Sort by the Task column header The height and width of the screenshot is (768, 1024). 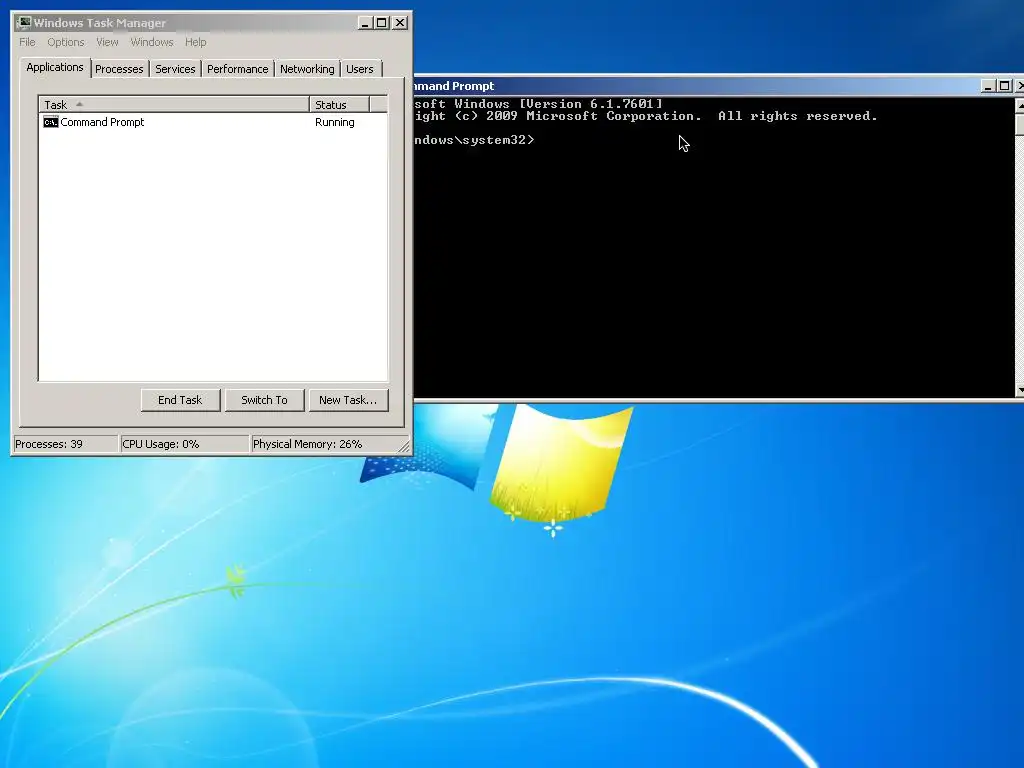click(x=174, y=104)
